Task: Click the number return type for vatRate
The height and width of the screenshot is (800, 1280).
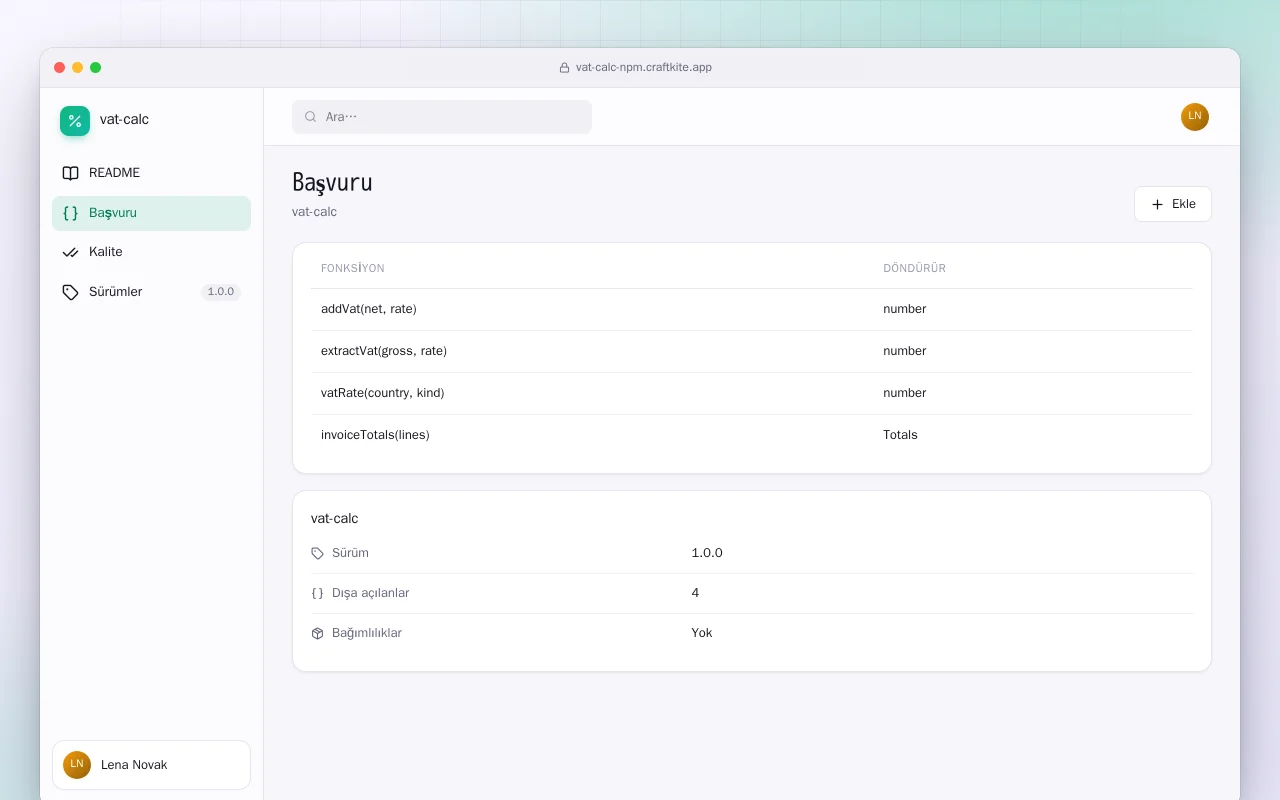Action: coord(905,393)
